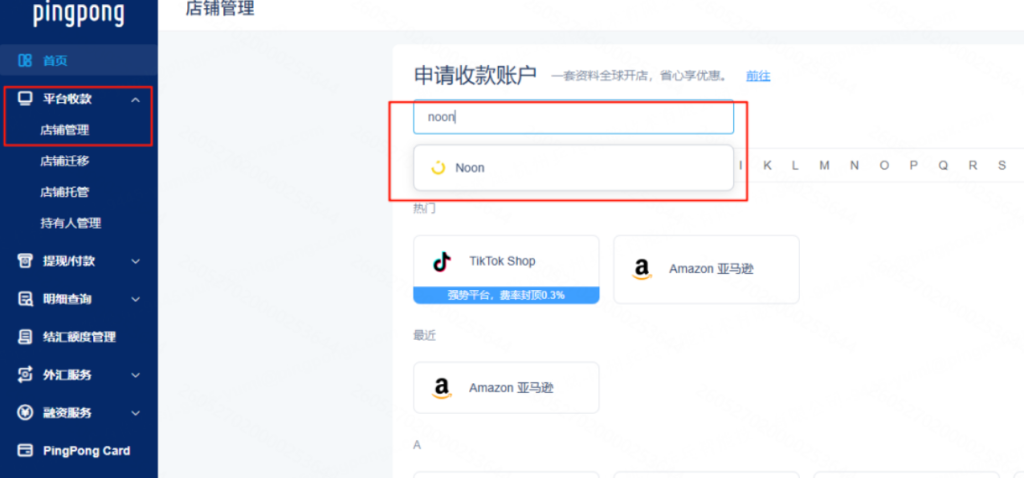Focus the platform search field containing noon

[573, 118]
